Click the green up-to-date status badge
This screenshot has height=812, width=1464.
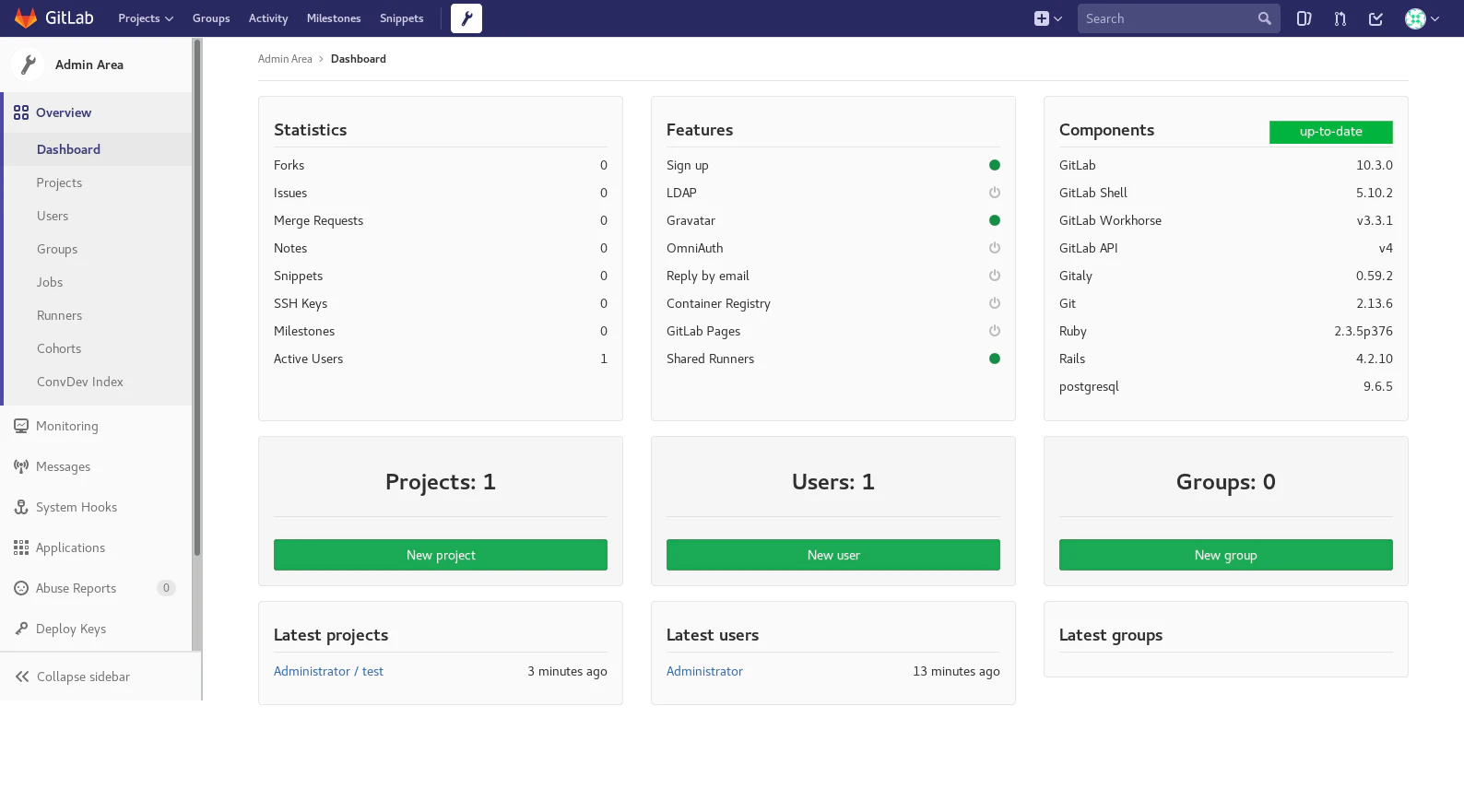[x=1330, y=132]
